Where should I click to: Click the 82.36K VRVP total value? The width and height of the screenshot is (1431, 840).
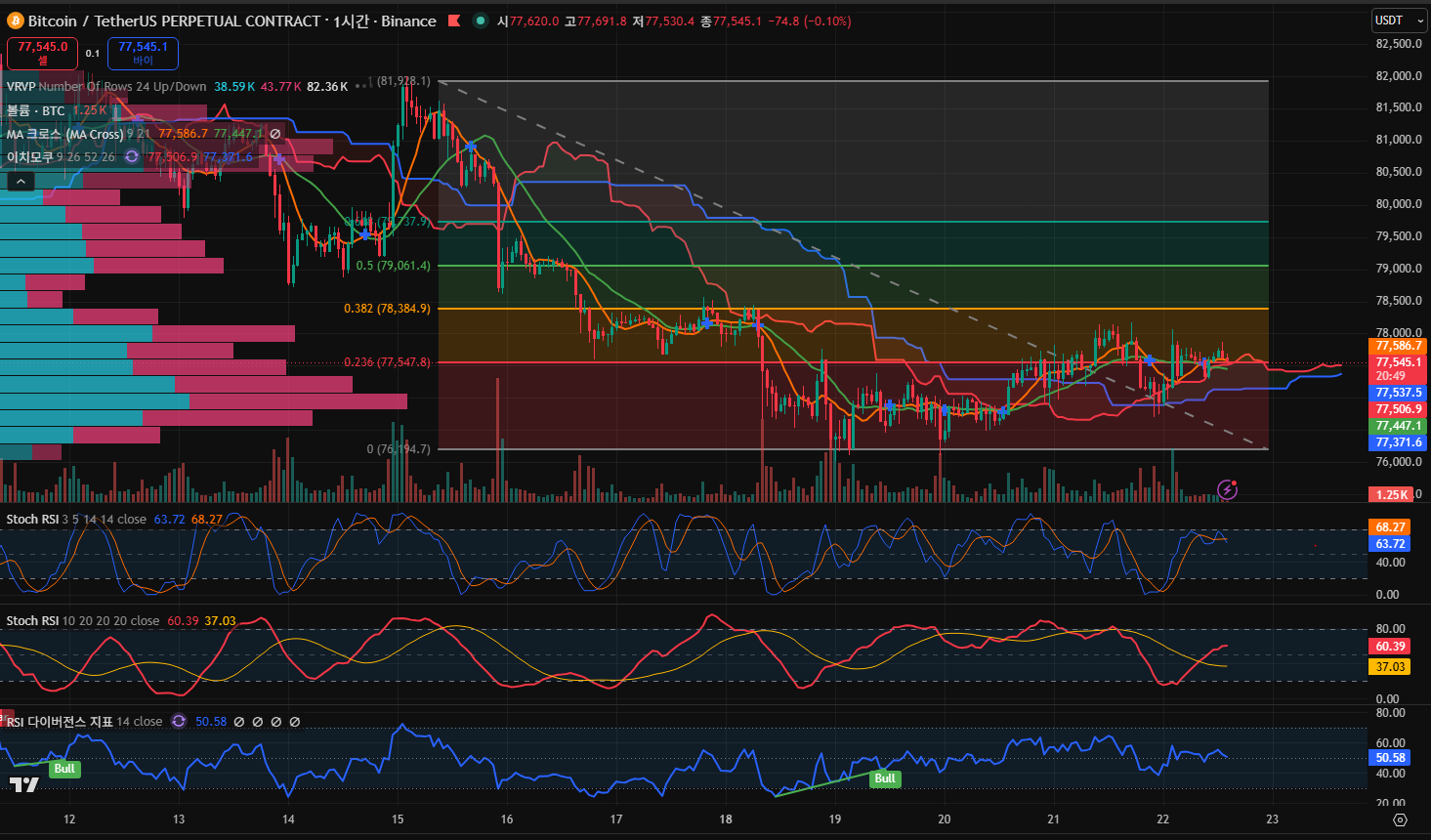tap(327, 86)
